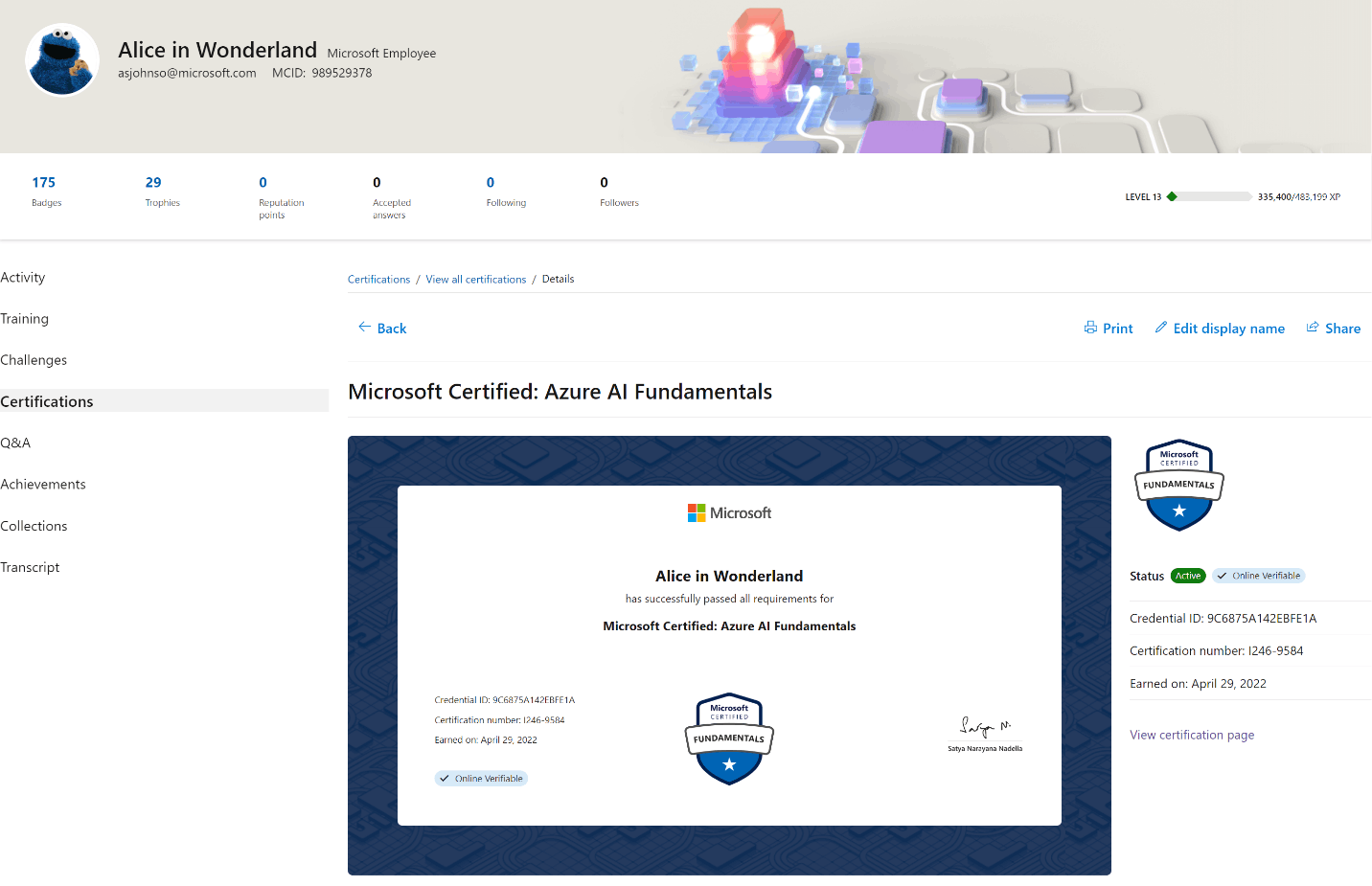The height and width of the screenshot is (886, 1372).
Task: Click the Alice in Wonderland profile name header
Action: pyautogui.click(x=217, y=50)
